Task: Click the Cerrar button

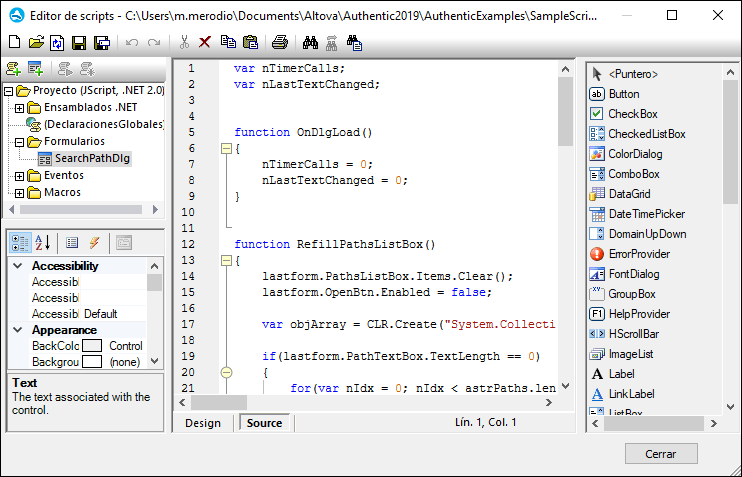Action: point(660,453)
